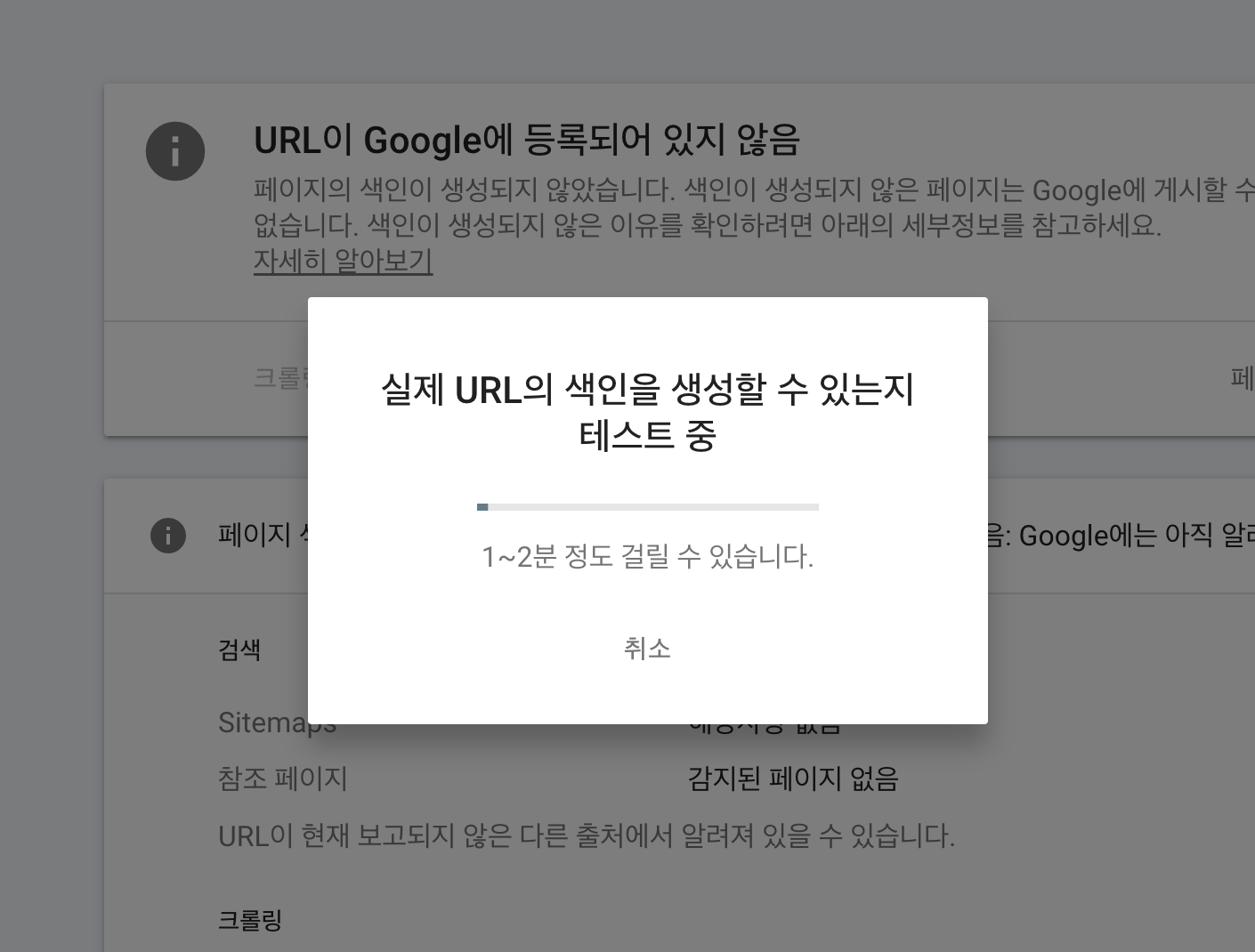
Task: Click the 검색 section heading
Action: [x=239, y=649]
